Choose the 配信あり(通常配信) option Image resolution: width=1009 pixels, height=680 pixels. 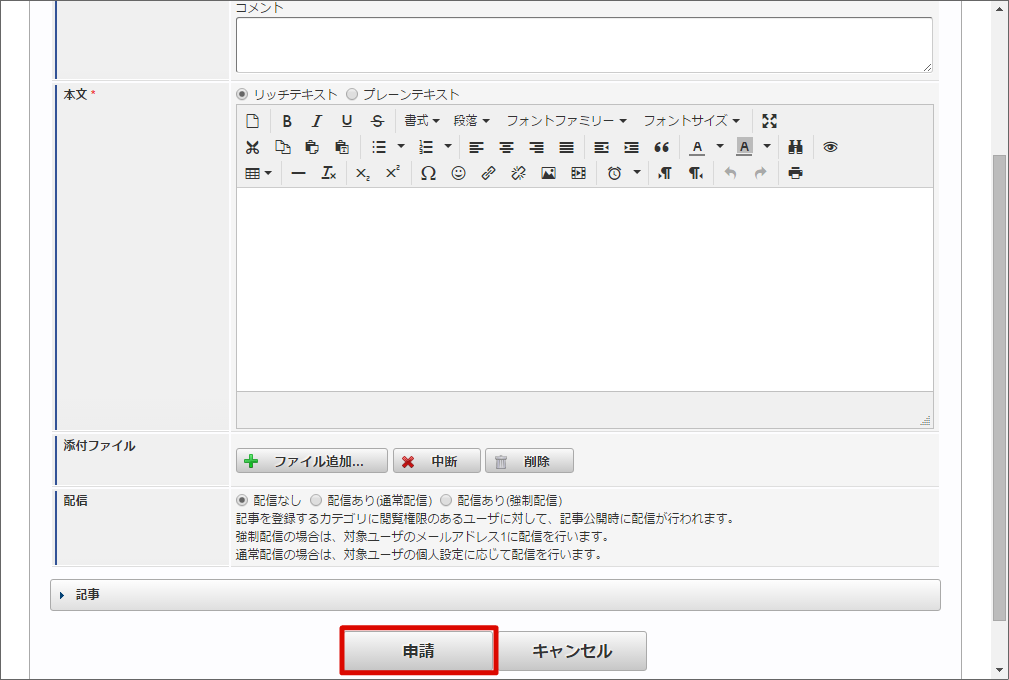[x=317, y=500]
